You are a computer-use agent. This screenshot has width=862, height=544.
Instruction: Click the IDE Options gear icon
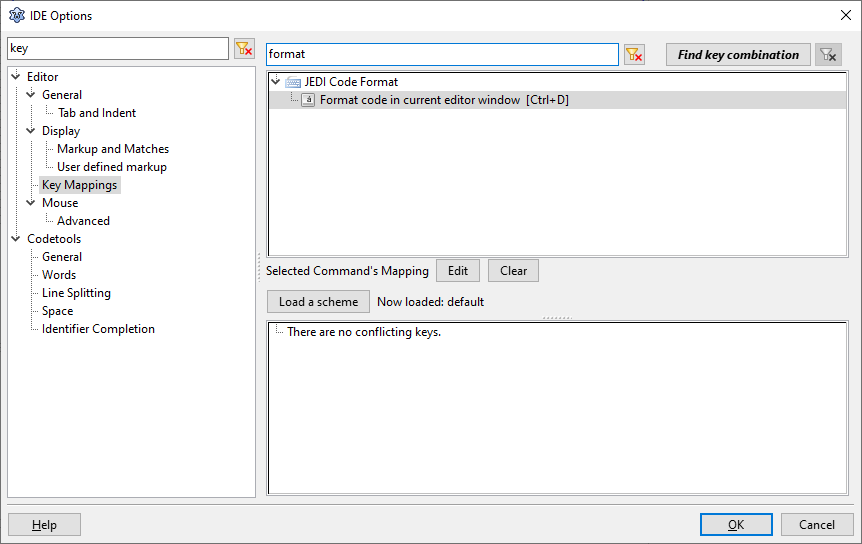coord(17,15)
